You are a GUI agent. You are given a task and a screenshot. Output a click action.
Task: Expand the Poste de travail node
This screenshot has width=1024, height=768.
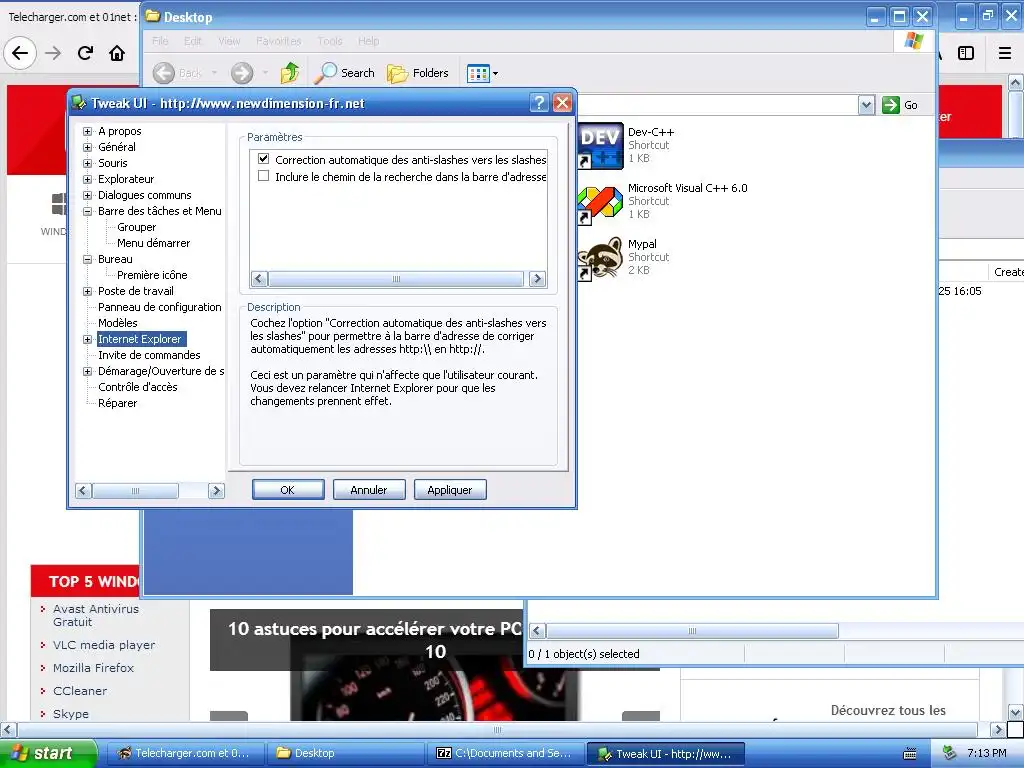(x=88, y=291)
